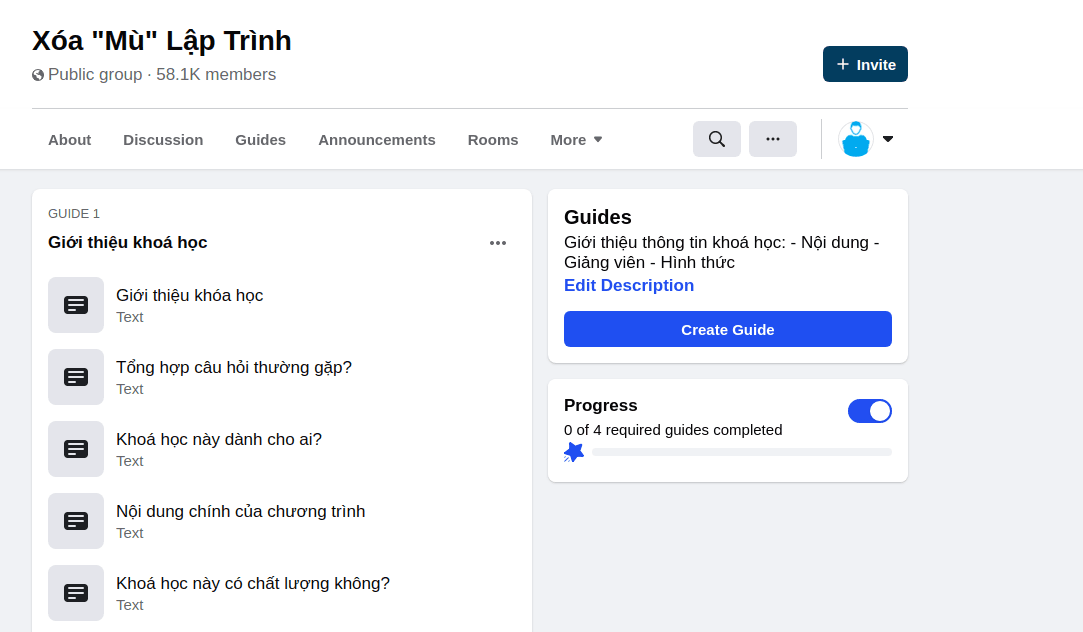
Task: Click text icon beside Nội dung chính
Action: (x=76, y=521)
